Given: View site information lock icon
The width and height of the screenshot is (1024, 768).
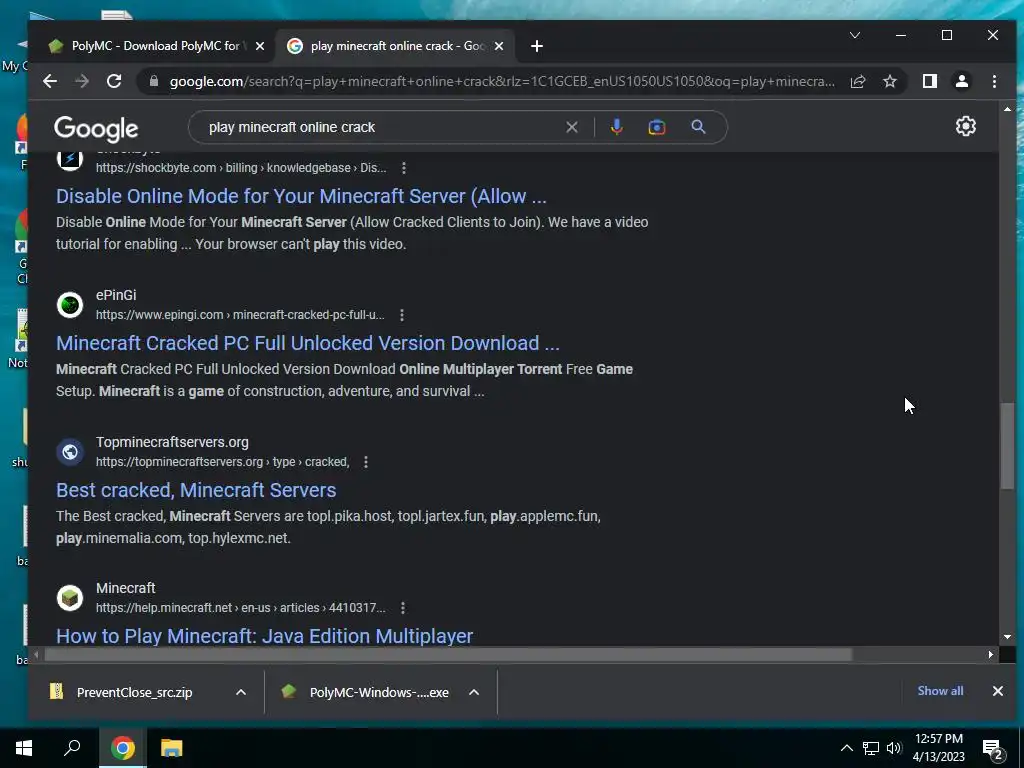Looking at the screenshot, I should pos(154,81).
